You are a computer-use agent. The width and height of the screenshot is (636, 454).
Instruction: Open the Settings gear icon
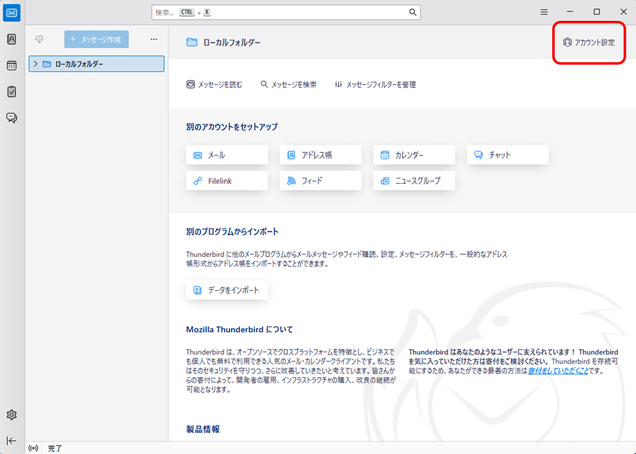pos(11,415)
